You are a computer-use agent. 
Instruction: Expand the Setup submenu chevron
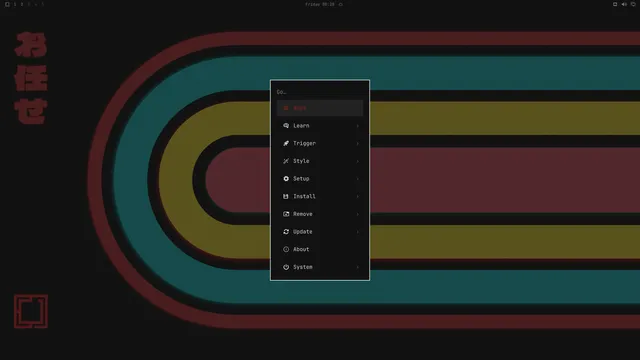click(x=358, y=178)
